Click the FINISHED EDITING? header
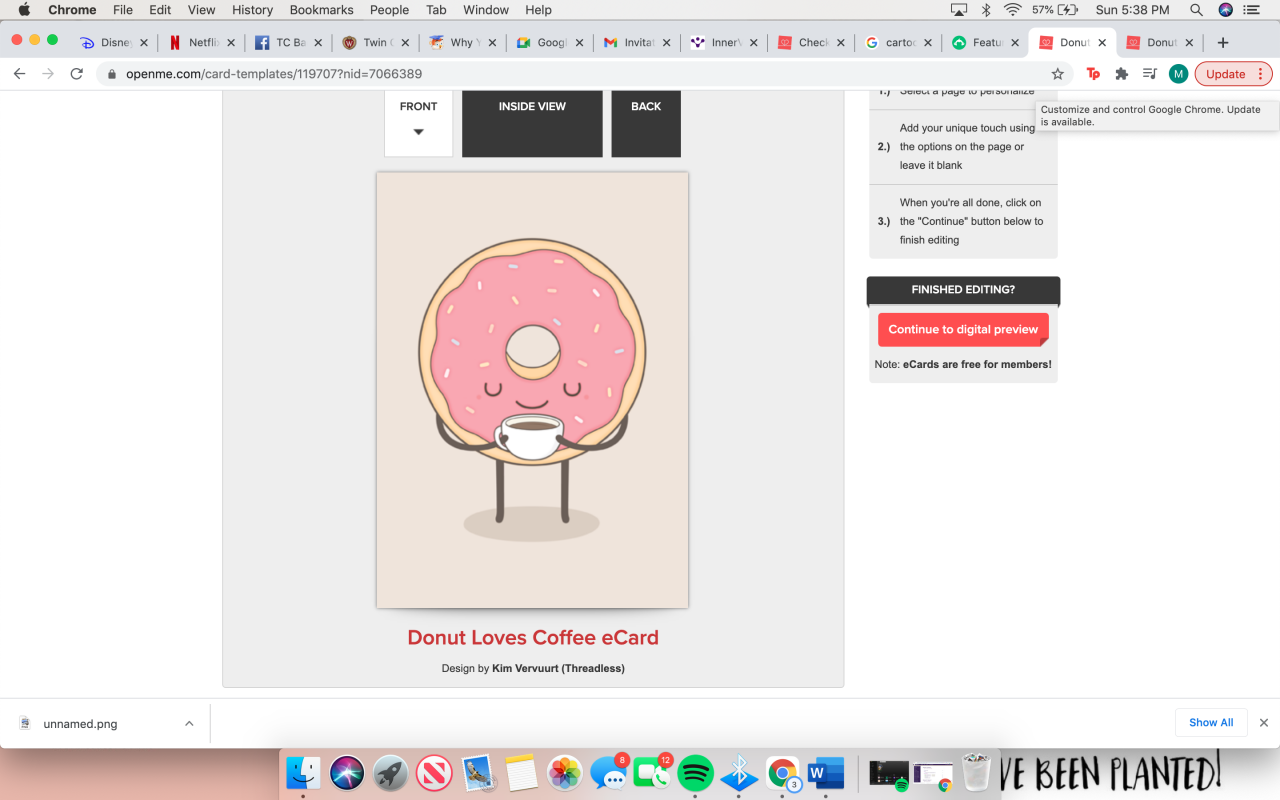The width and height of the screenshot is (1280, 800). tap(963, 290)
